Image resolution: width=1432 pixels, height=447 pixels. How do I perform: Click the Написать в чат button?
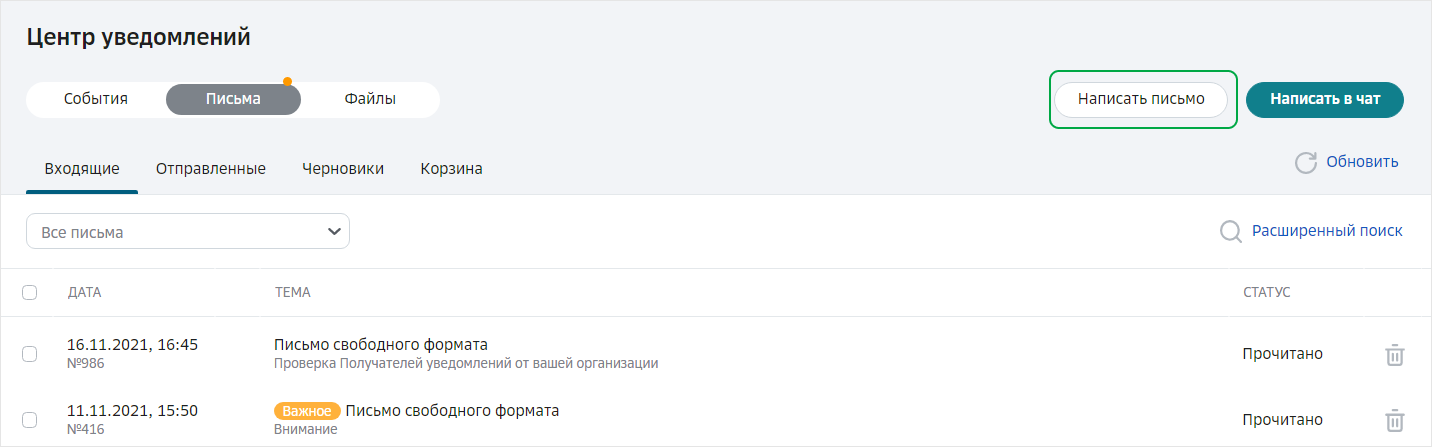pyautogui.click(x=1325, y=100)
